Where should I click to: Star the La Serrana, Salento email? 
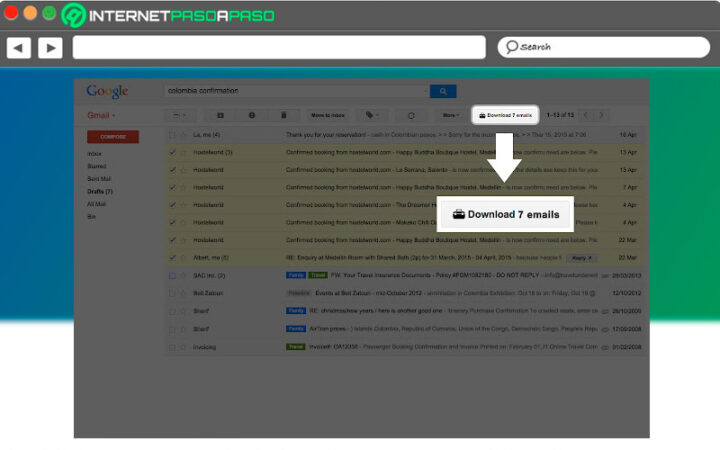point(183,170)
